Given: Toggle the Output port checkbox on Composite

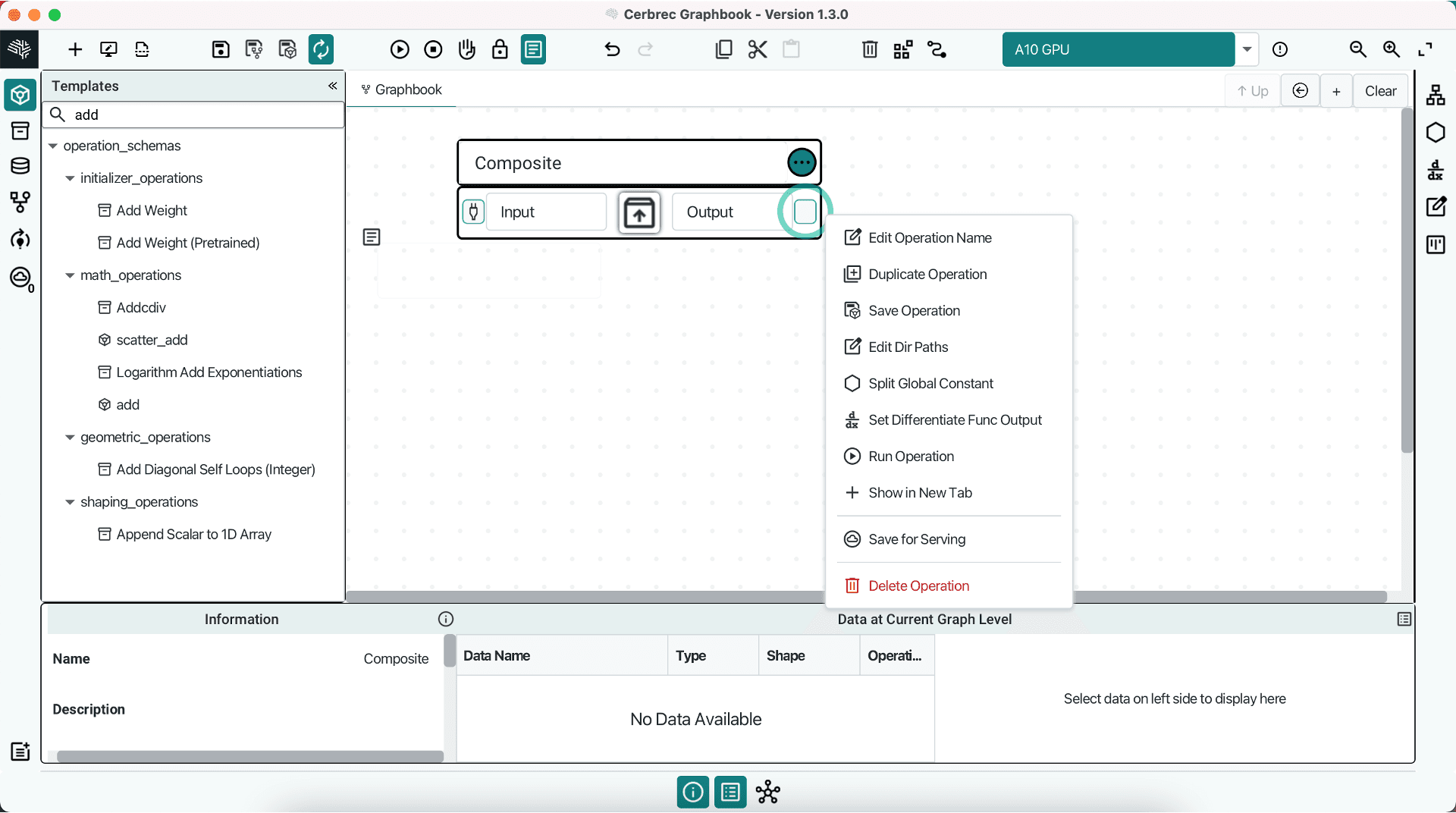Looking at the screenshot, I should (x=805, y=212).
